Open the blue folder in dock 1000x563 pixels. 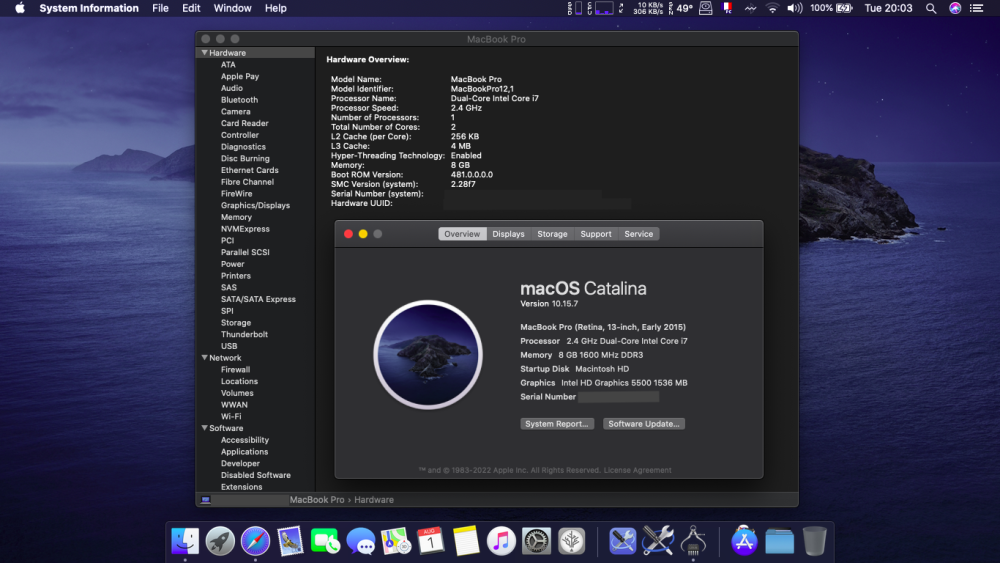[779, 541]
